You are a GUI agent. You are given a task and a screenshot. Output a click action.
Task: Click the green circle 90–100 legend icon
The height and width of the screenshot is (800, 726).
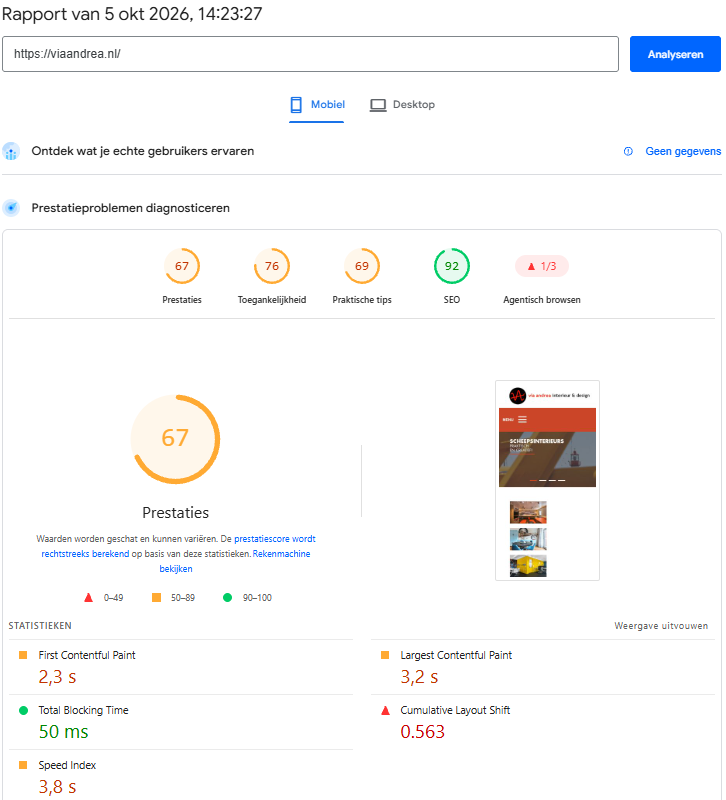tap(228, 597)
